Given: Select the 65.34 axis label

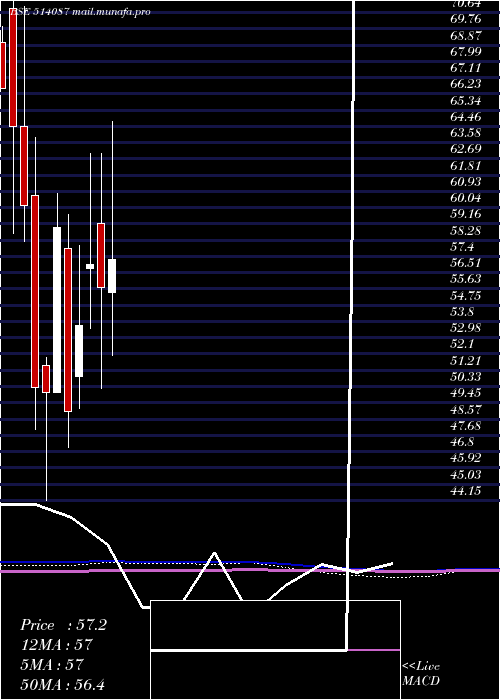Looking at the screenshot, I should pos(466,100).
